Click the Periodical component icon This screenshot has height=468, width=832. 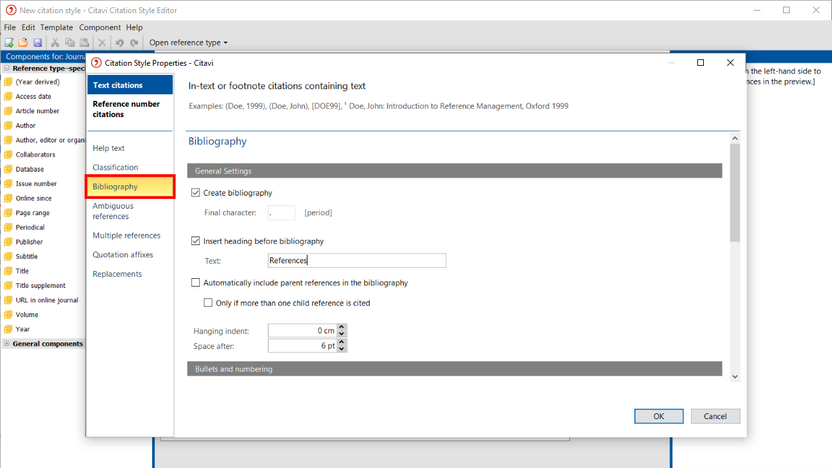[x=8, y=227]
